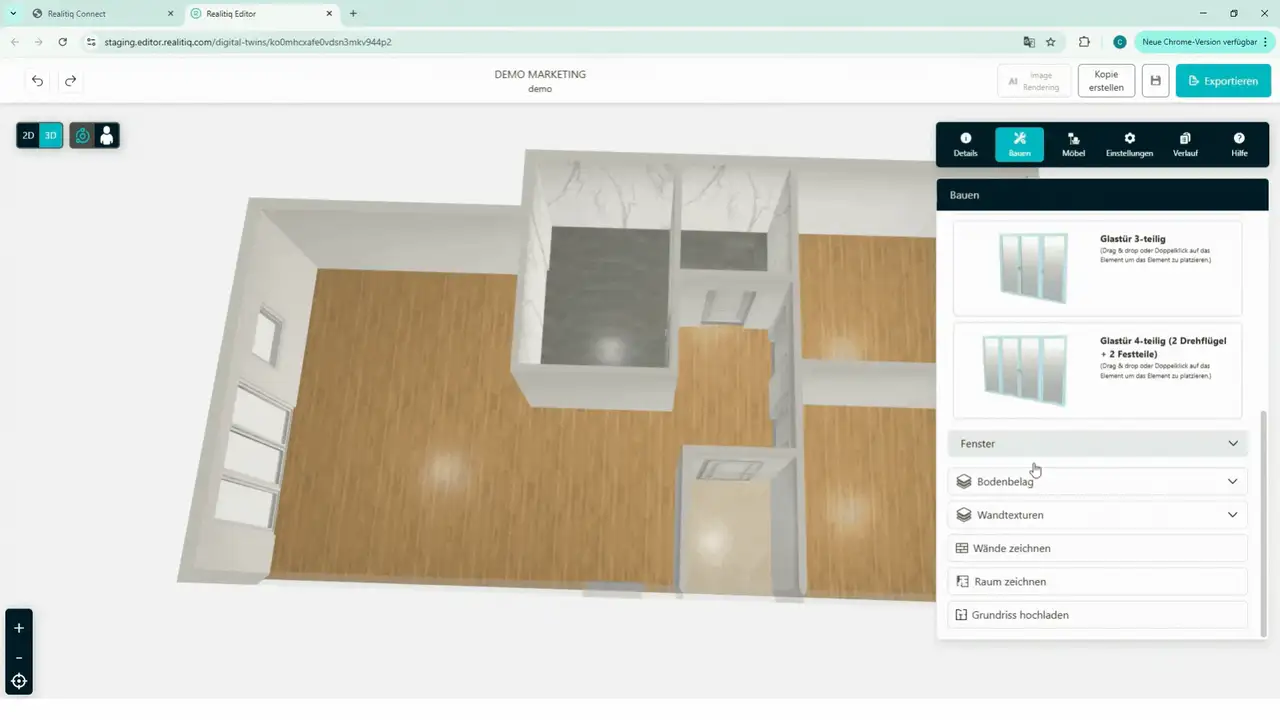Click the browser back arrow

[15, 42]
